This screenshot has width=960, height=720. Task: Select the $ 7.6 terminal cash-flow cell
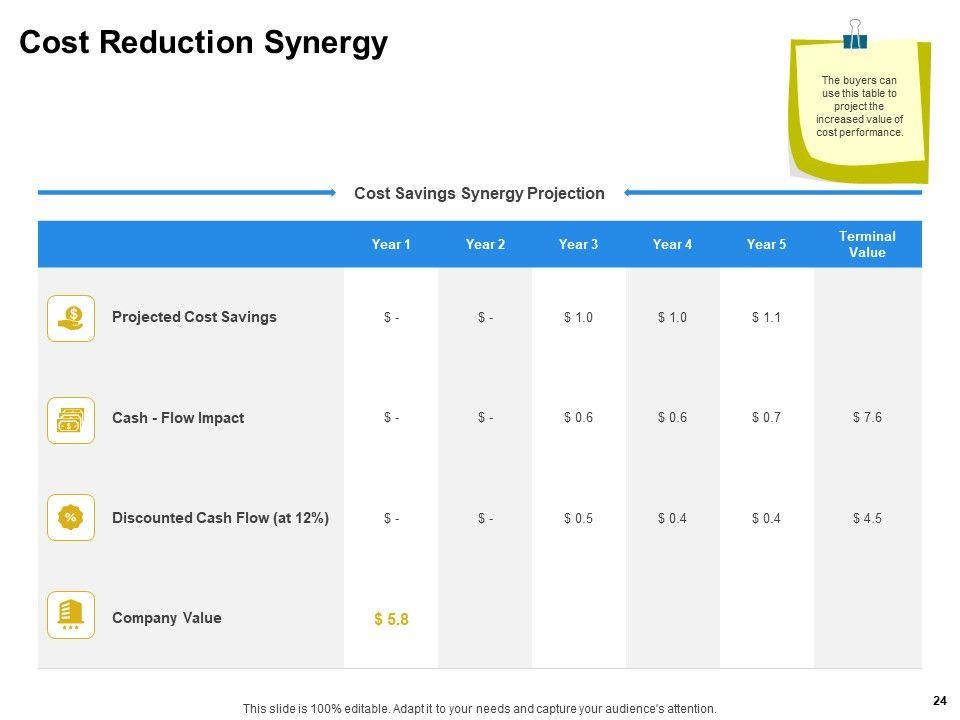coord(867,418)
